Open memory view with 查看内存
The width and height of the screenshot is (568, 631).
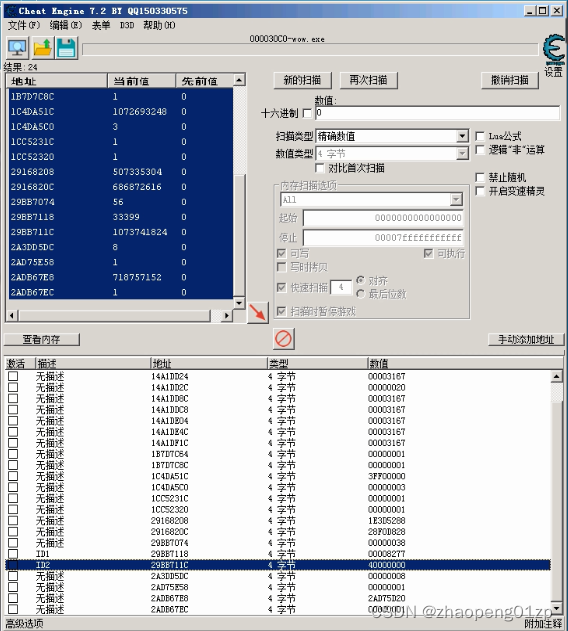coord(42,339)
